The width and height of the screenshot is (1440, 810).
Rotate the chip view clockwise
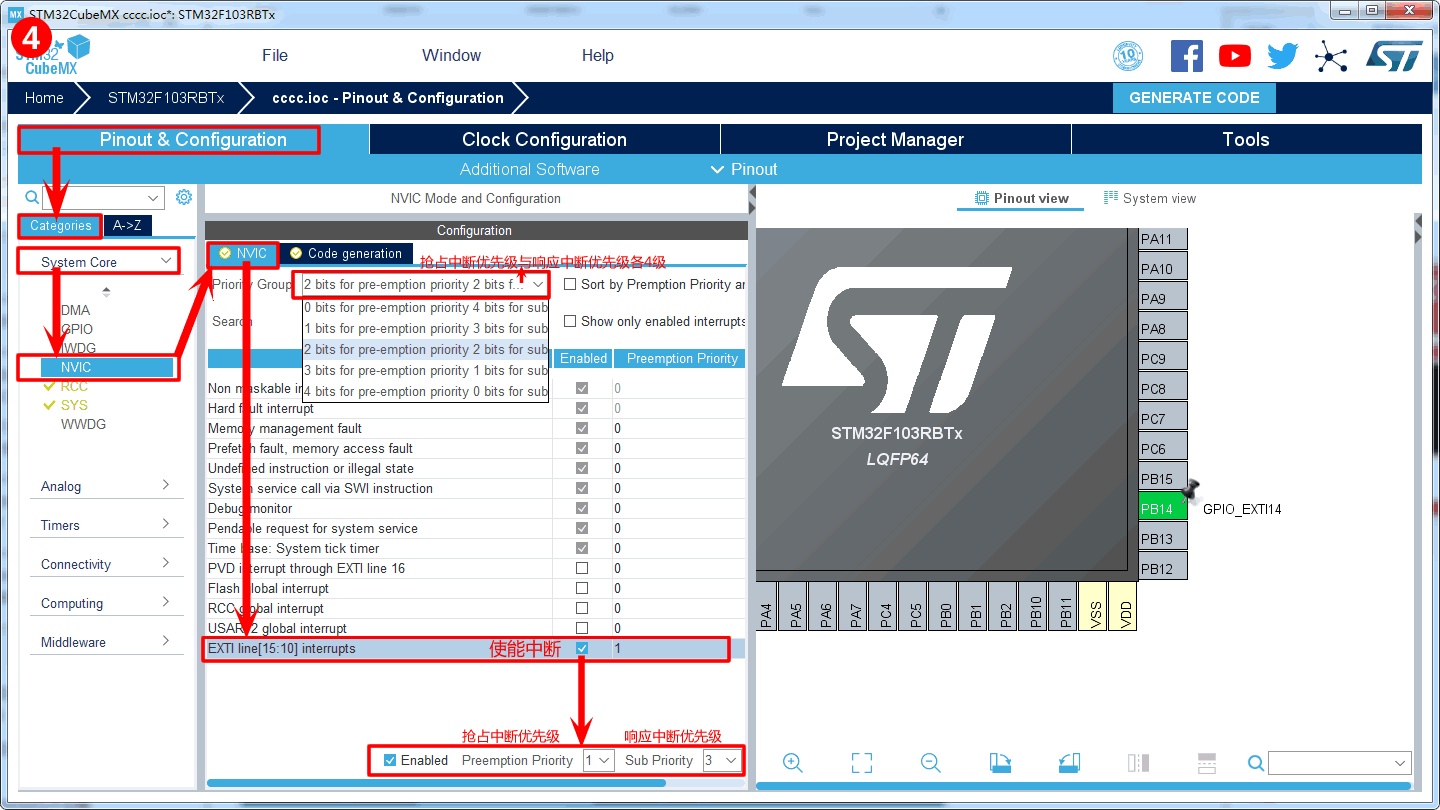[1000, 763]
